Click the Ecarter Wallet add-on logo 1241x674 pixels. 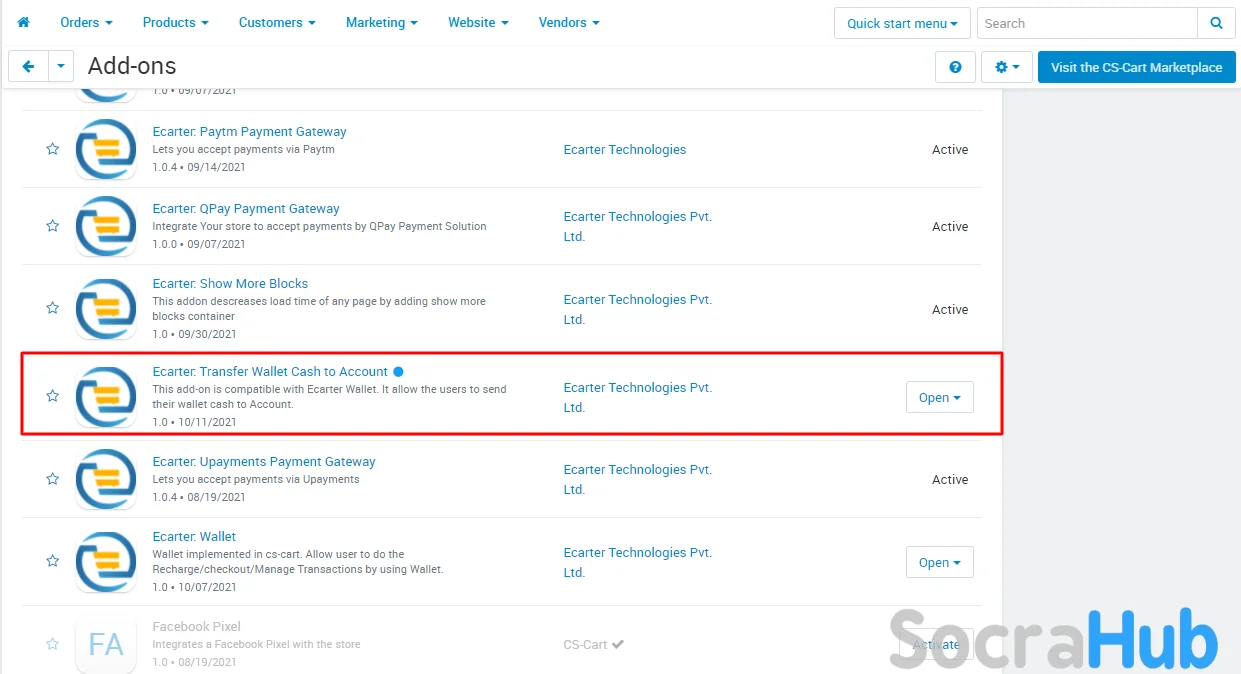click(106, 562)
